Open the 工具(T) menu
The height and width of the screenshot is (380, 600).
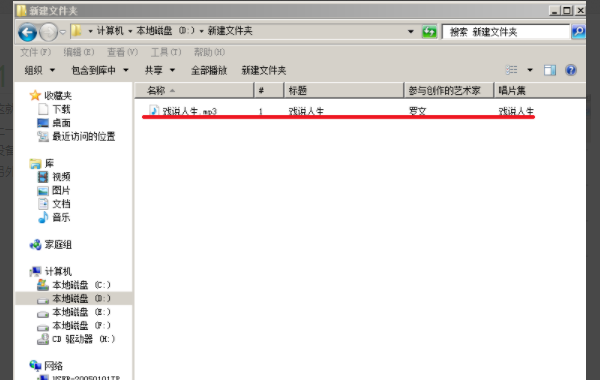(166, 52)
